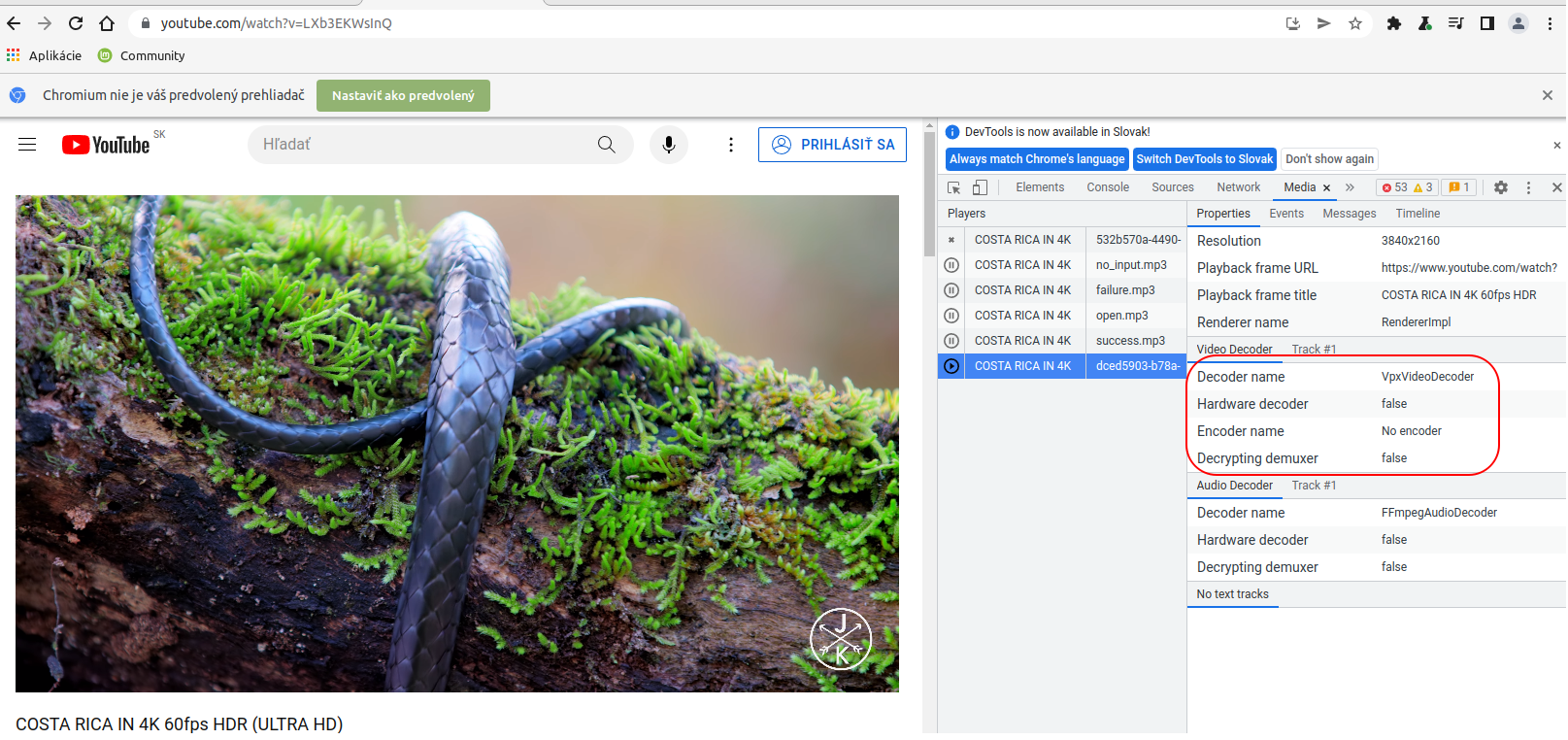Image resolution: width=1568 pixels, height=740 pixels.
Task: Select the DevTools inspect element tool
Action: (954, 187)
